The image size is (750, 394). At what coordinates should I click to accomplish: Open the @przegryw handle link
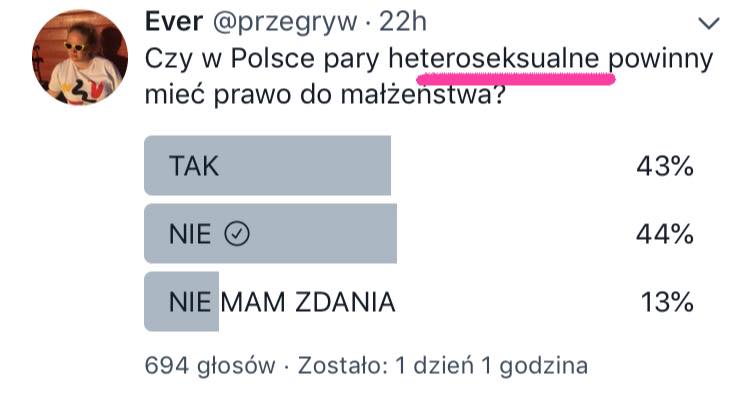(x=285, y=23)
